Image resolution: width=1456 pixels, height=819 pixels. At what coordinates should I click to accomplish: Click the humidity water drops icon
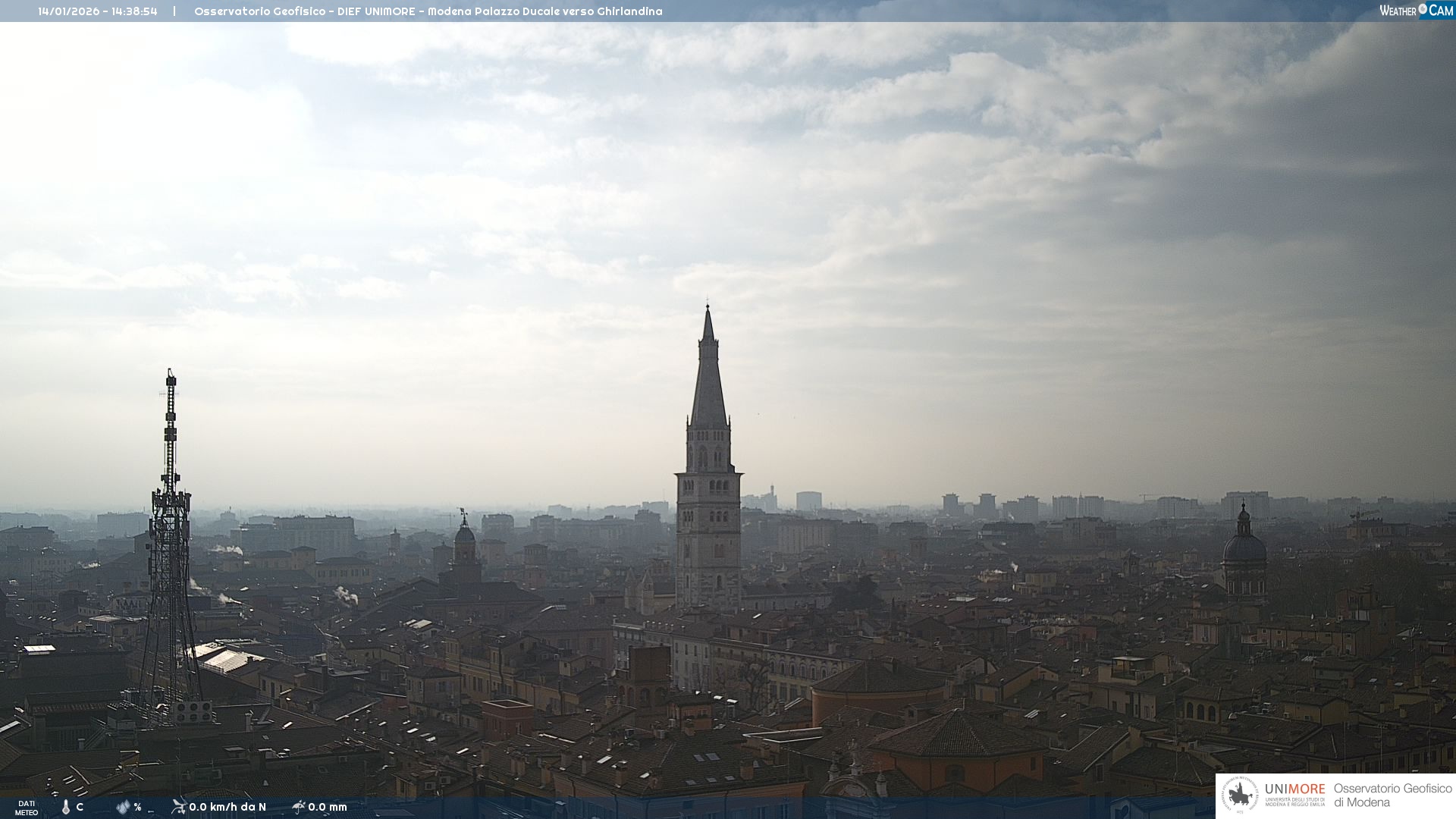click(x=123, y=807)
